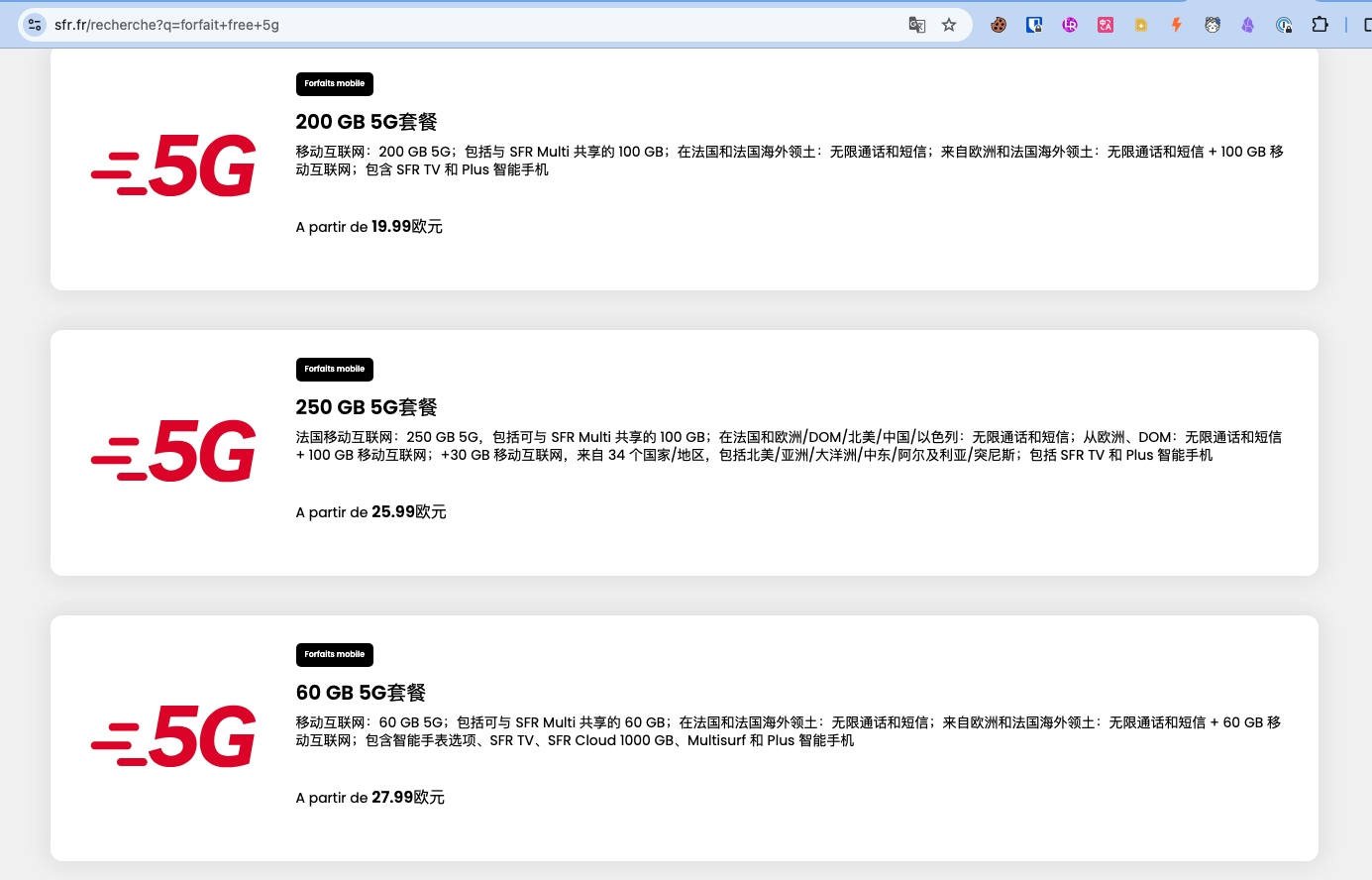Open the cat face extension icon
The image size is (1372, 880).
1213,25
